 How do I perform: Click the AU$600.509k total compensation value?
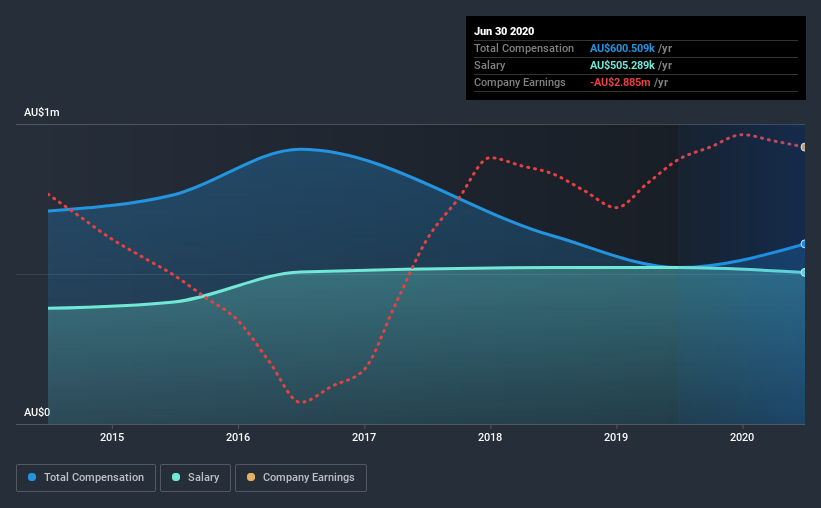[622, 48]
